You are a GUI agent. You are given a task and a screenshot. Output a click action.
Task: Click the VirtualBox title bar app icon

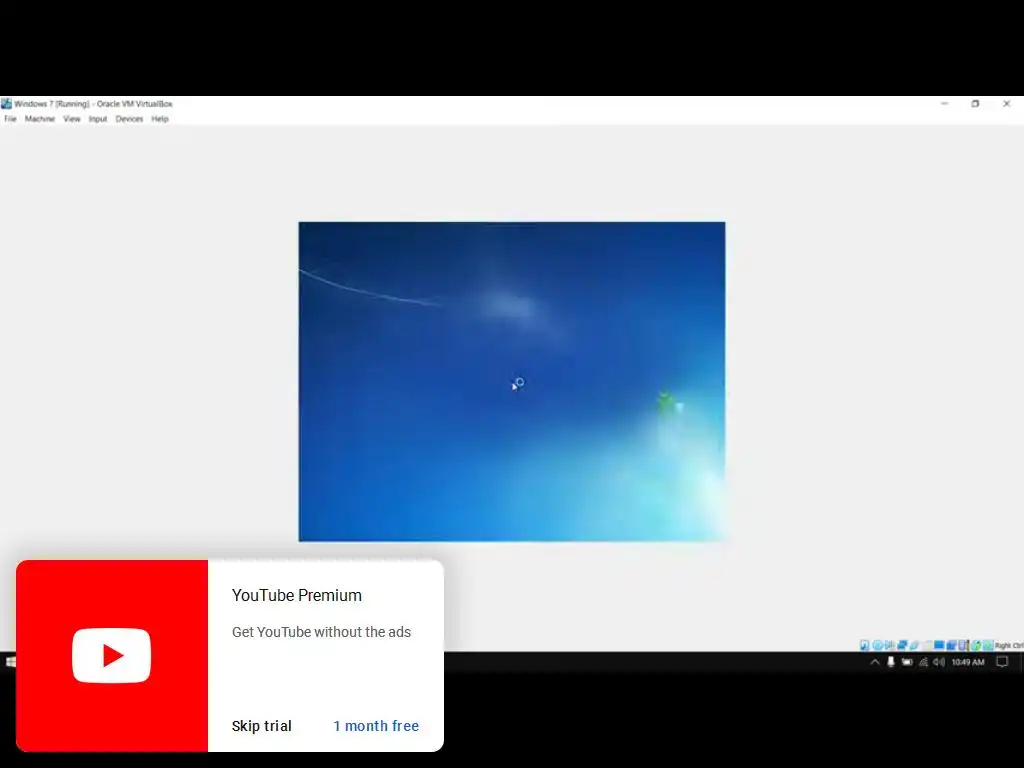[x=7, y=103]
